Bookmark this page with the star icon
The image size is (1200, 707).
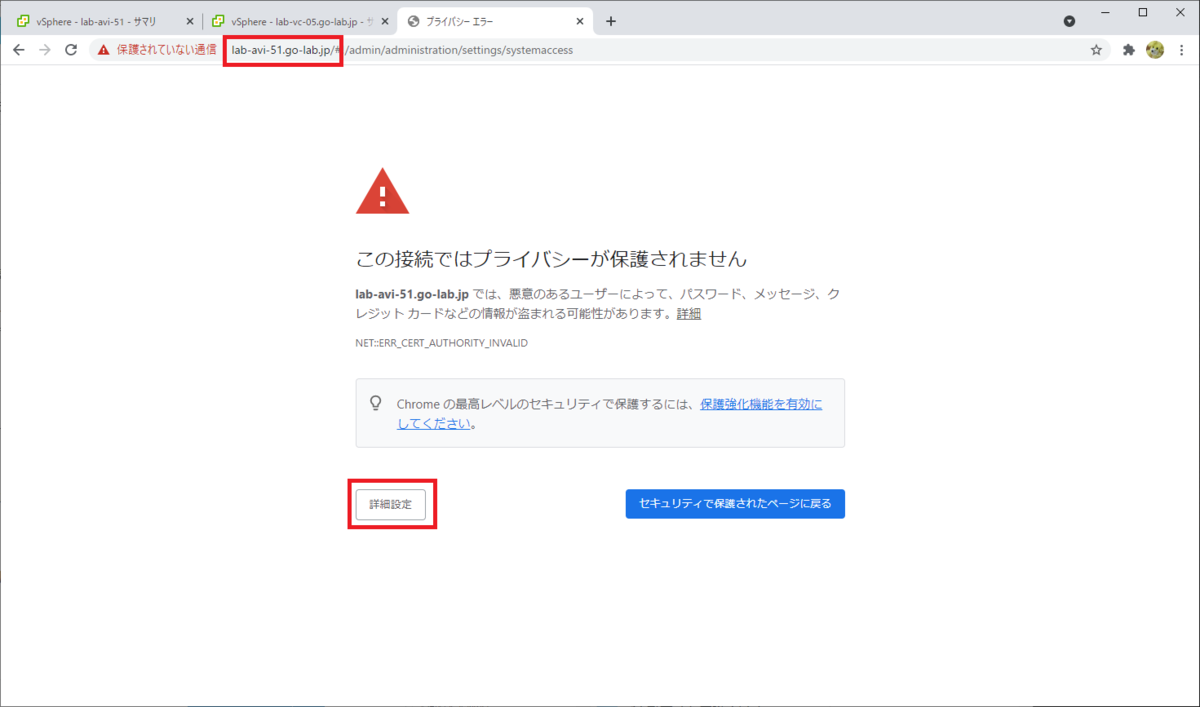point(1096,49)
